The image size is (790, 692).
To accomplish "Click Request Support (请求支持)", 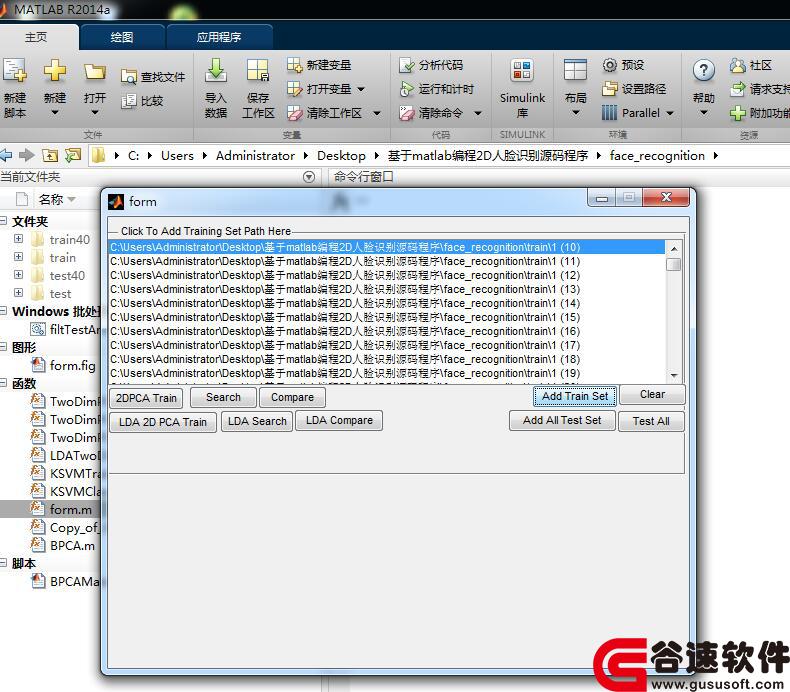I will tap(760, 89).
